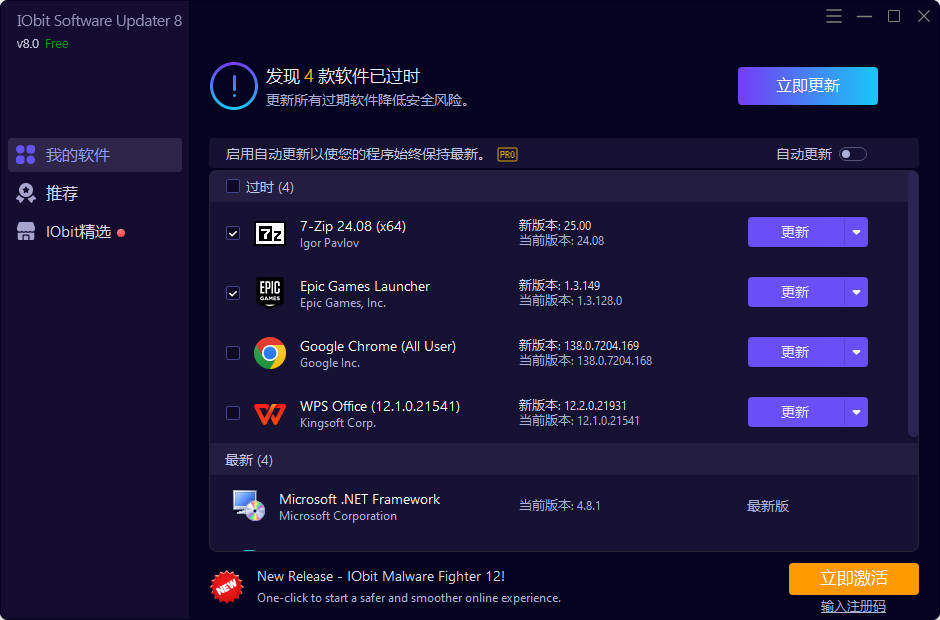Click the 最新版 status text
Screen dimensions: 940x620
pyautogui.click(x=768, y=506)
